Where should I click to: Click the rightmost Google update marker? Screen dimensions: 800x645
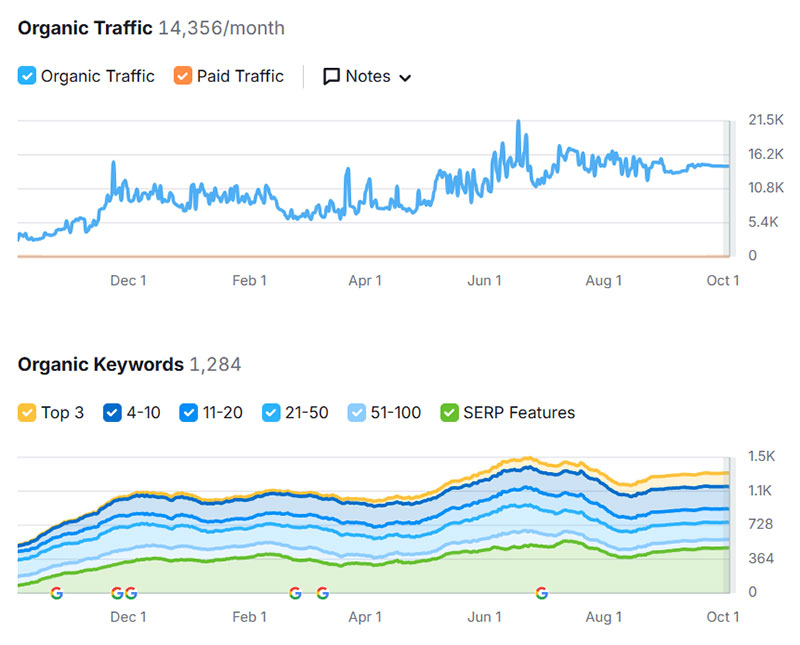click(542, 593)
